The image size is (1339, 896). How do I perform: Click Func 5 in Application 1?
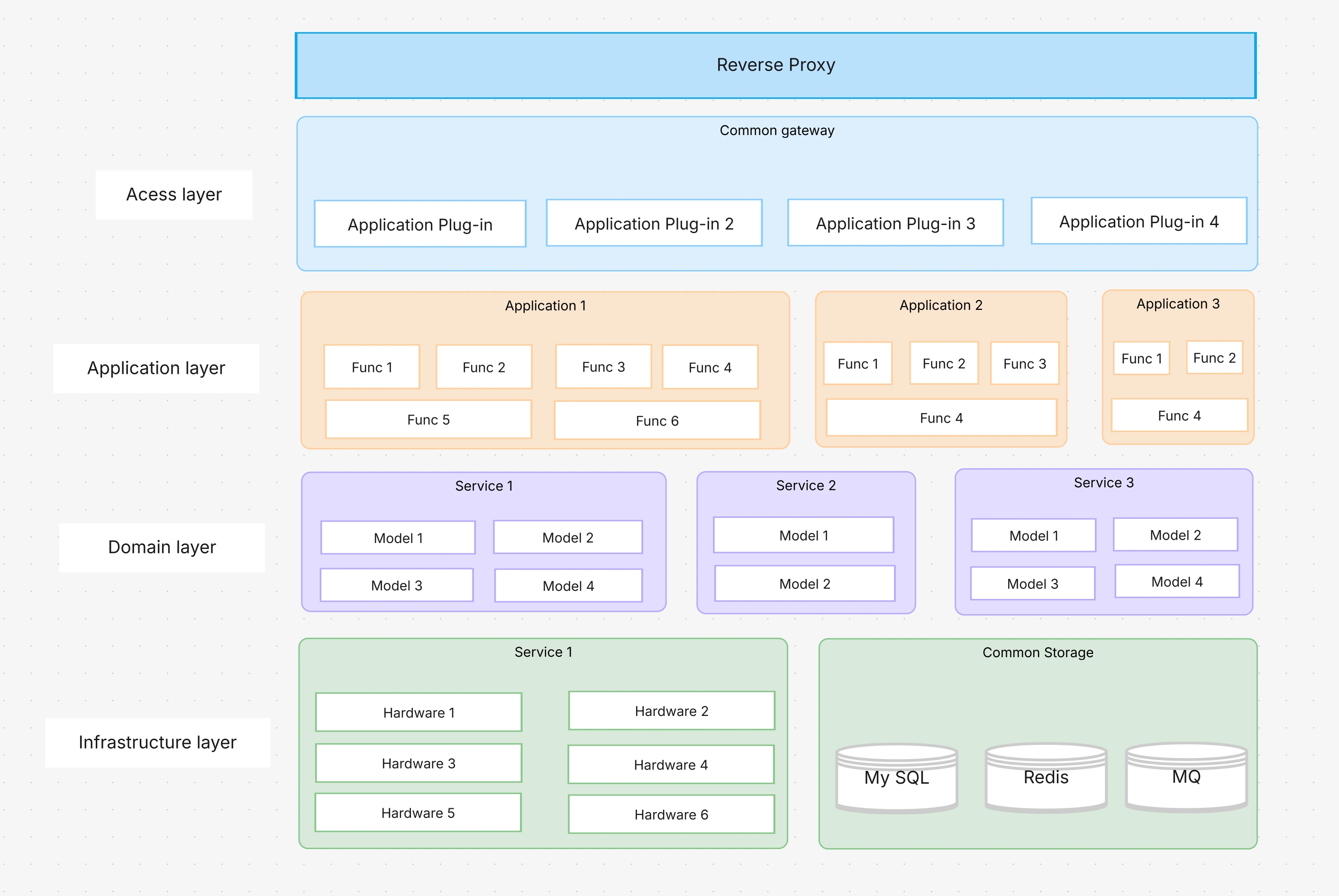[x=428, y=420]
